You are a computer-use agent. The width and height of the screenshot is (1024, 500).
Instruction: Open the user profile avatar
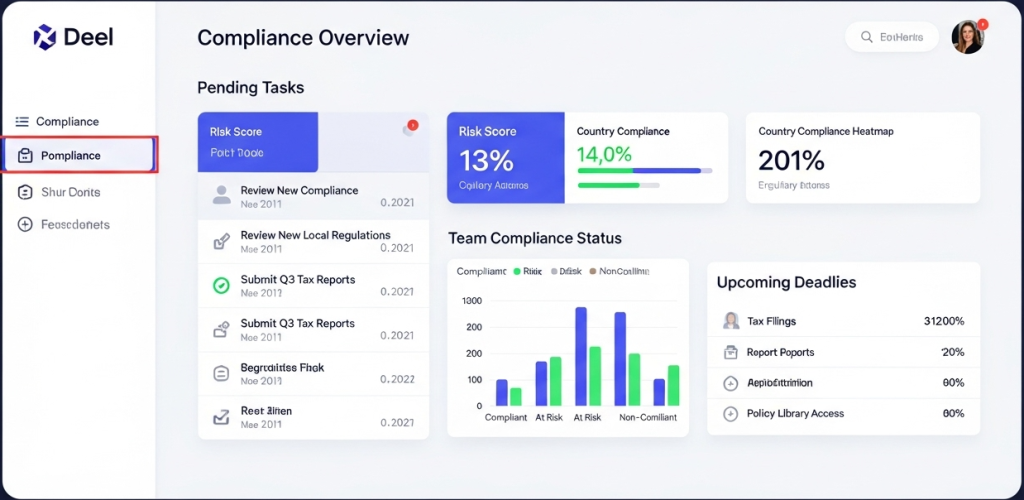[x=967, y=37]
